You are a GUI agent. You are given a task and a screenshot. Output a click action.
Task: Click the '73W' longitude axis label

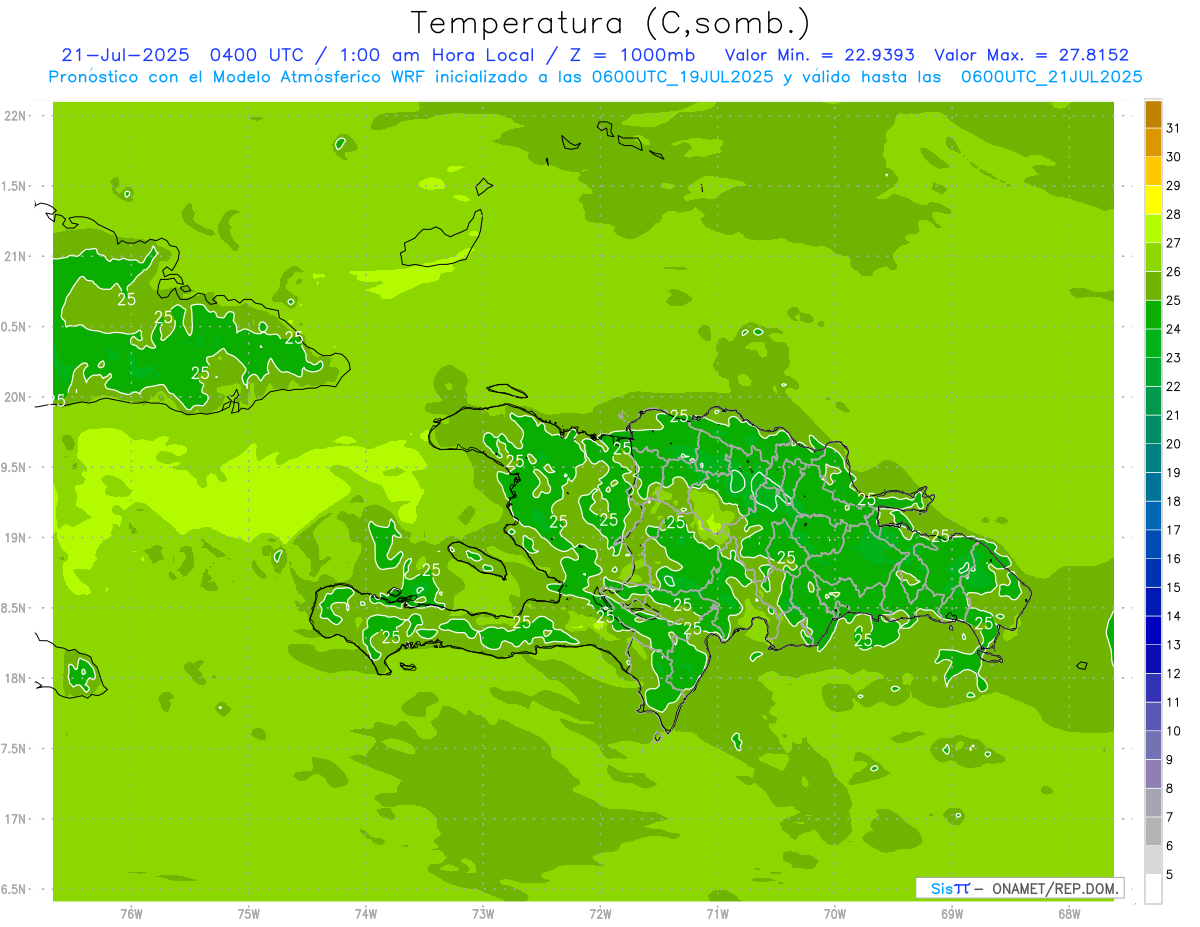point(483,914)
